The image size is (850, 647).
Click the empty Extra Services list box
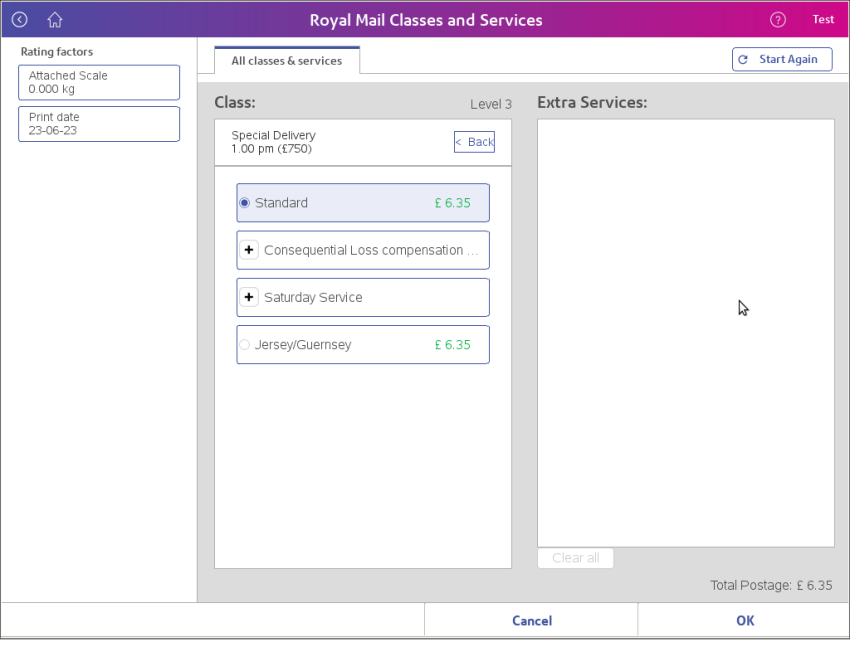point(686,333)
